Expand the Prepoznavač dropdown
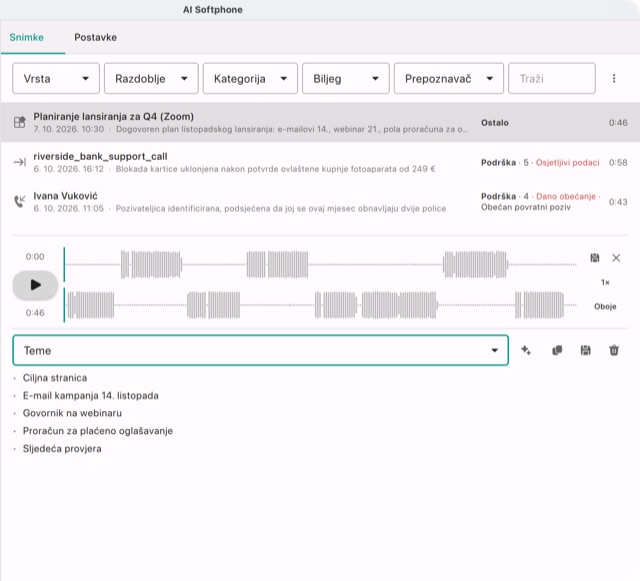This screenshot has width=640, height=581. click(449, 78)
